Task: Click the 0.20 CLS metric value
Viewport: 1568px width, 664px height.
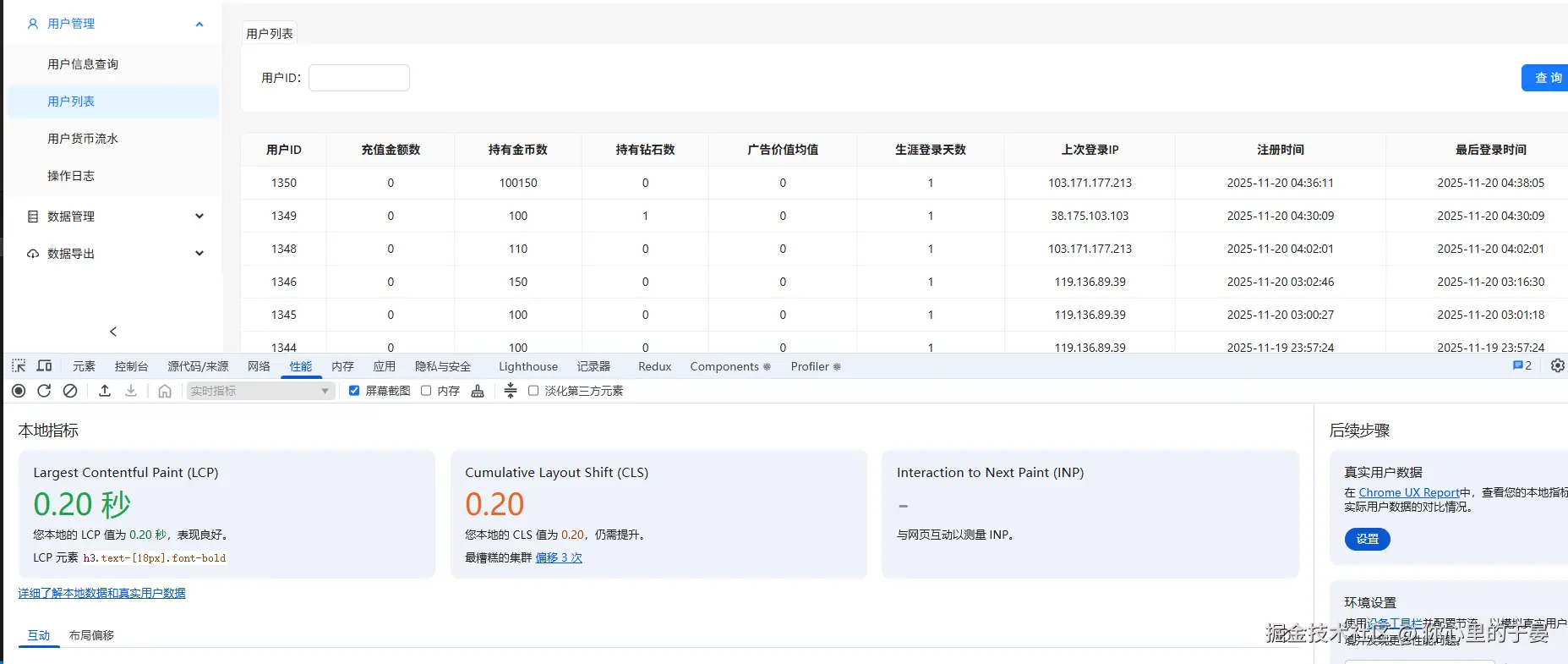Action: coord(494,505)
